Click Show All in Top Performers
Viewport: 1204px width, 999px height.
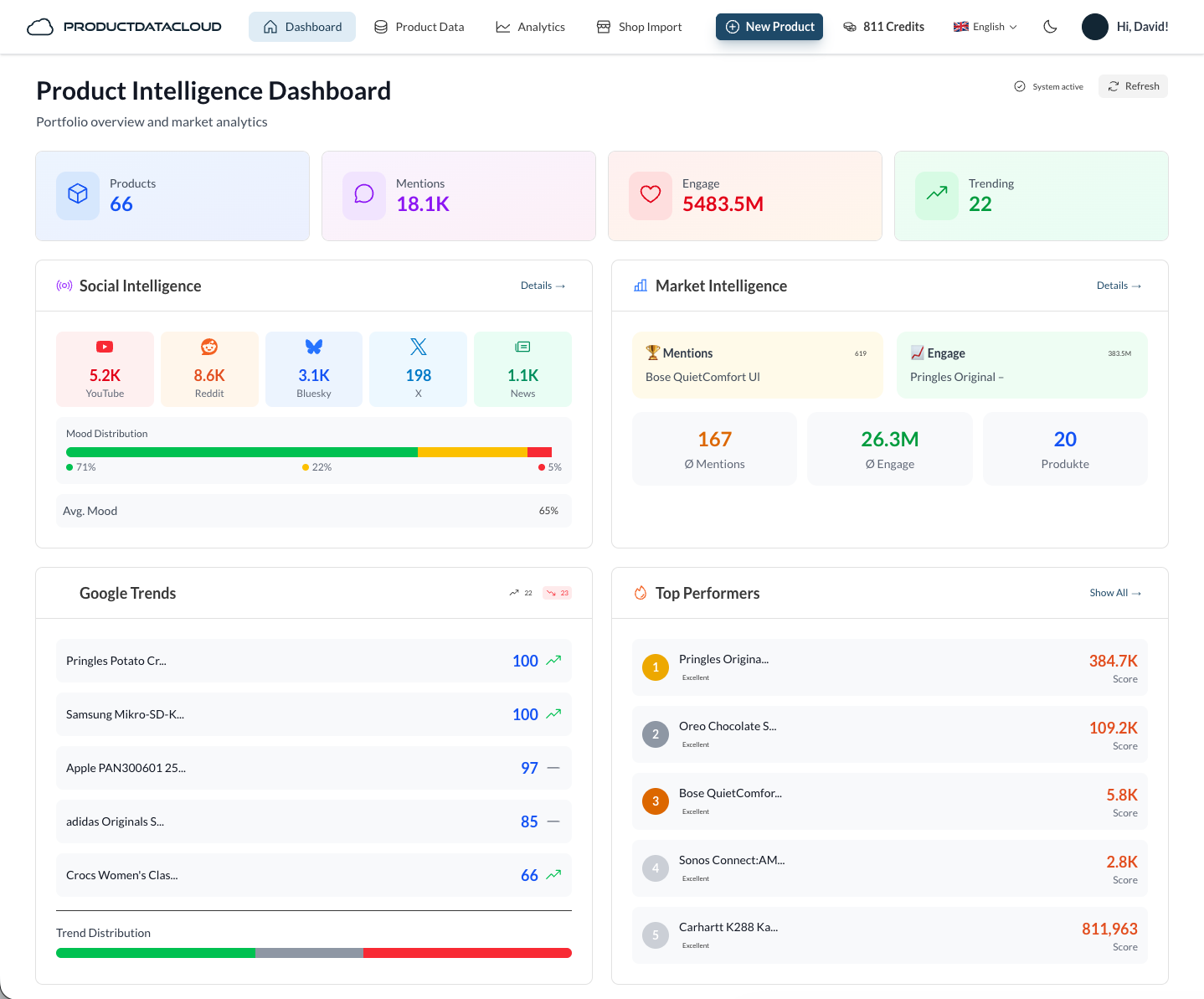1115,593
